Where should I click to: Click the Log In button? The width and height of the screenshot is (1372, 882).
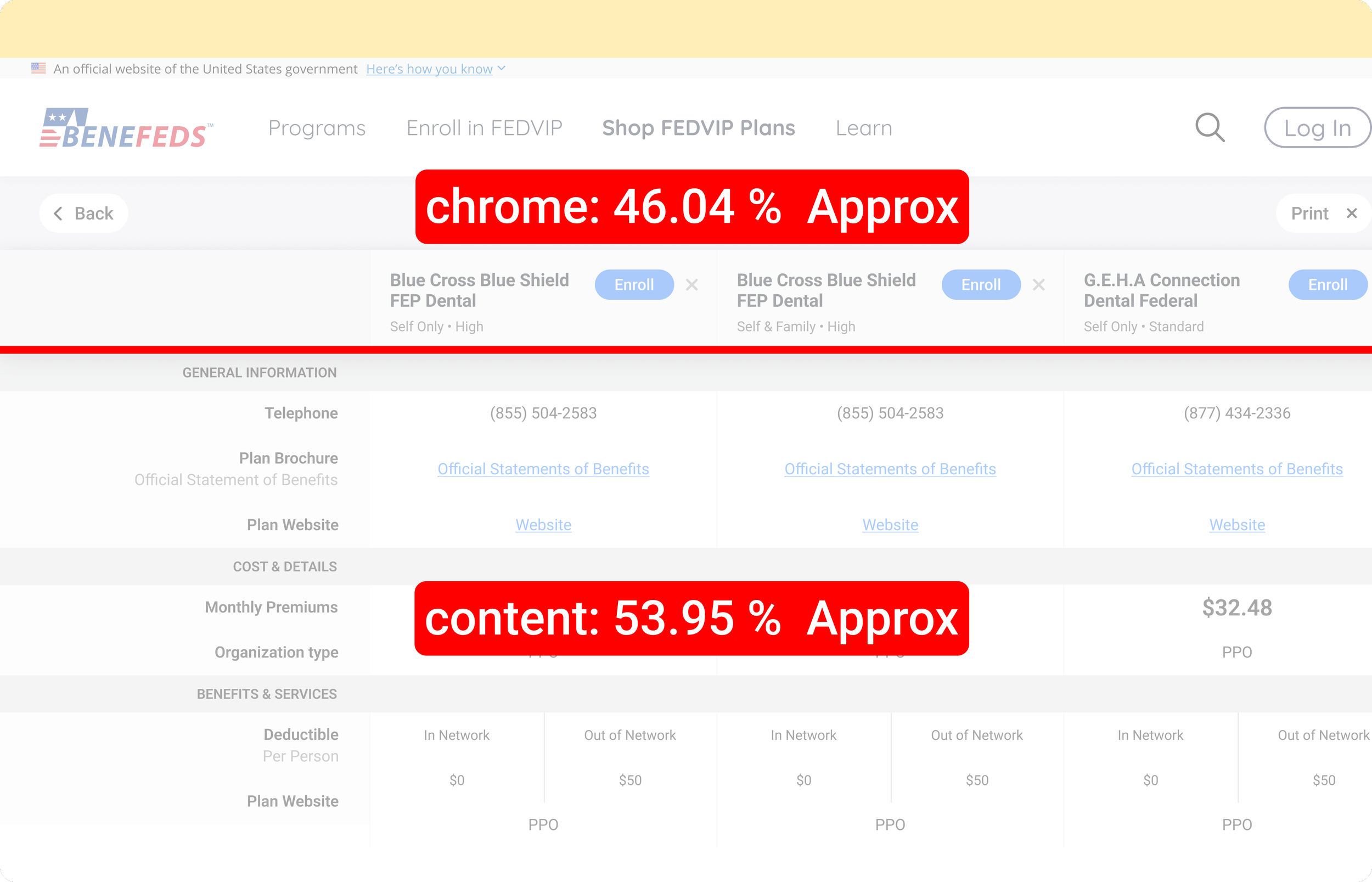tap(1318, 127)
